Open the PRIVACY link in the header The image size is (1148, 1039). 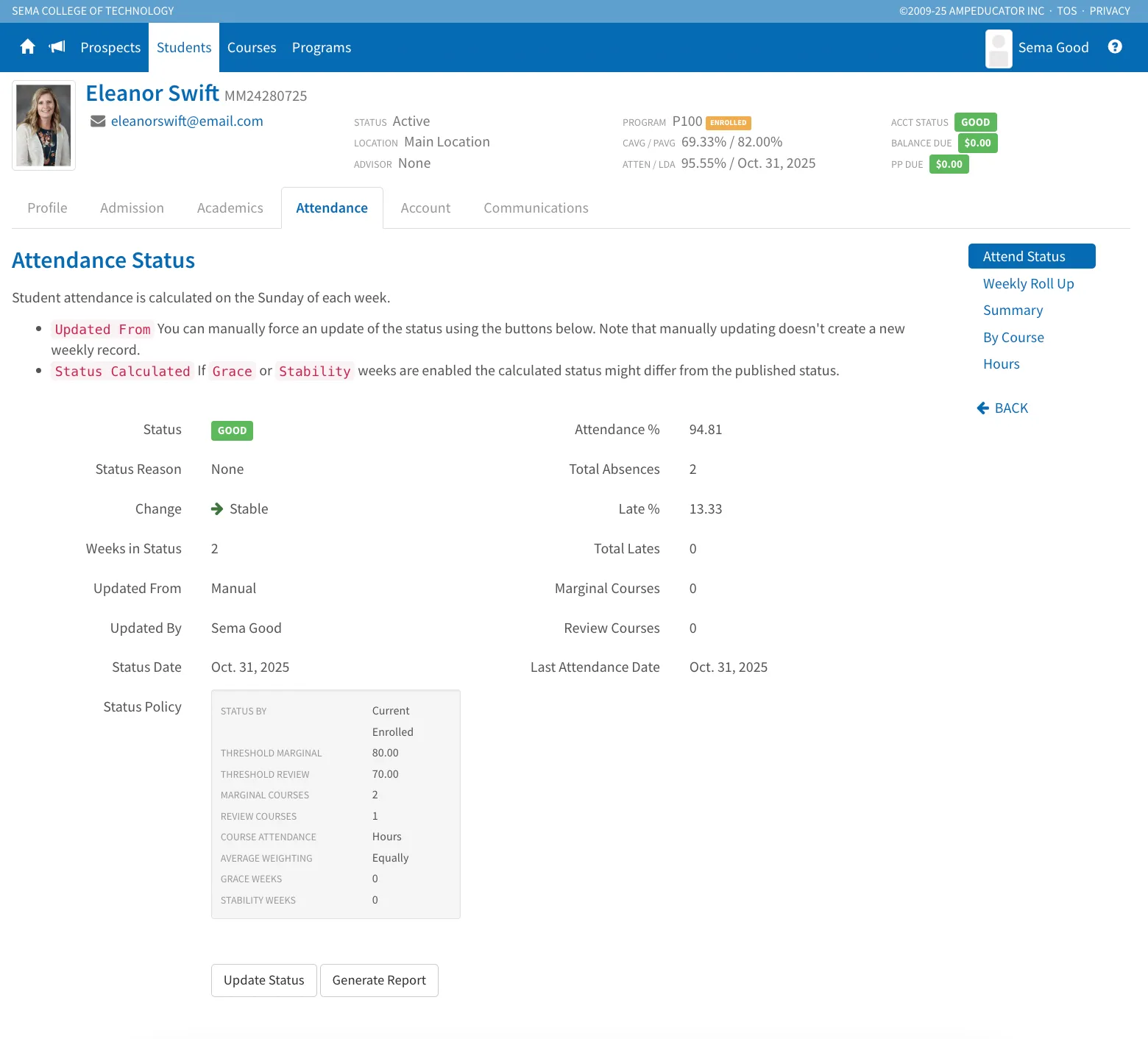[1110, 11]
